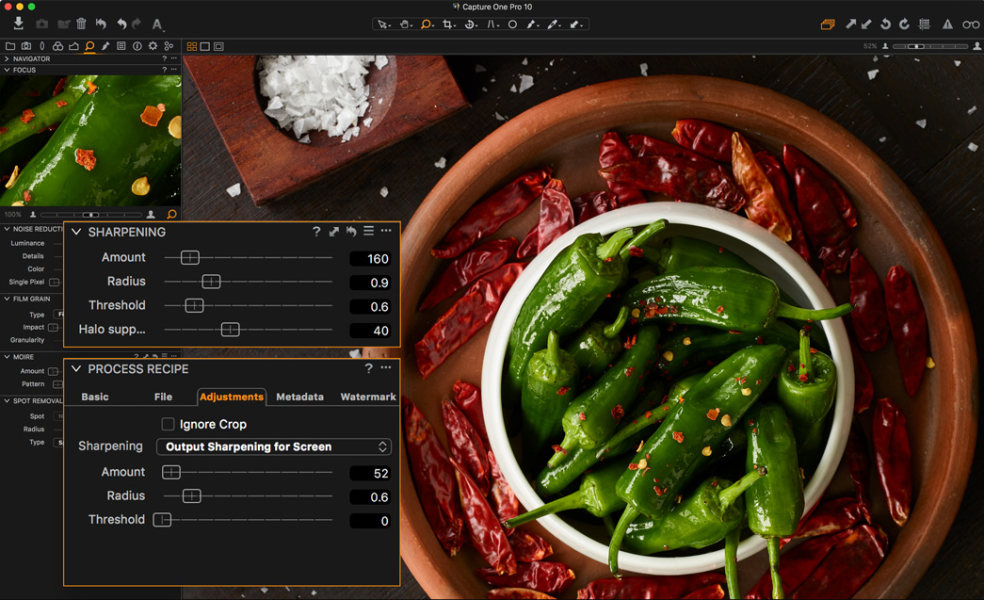
Task: Click the recipe Threshold slider handle
Action: [162, 520]
